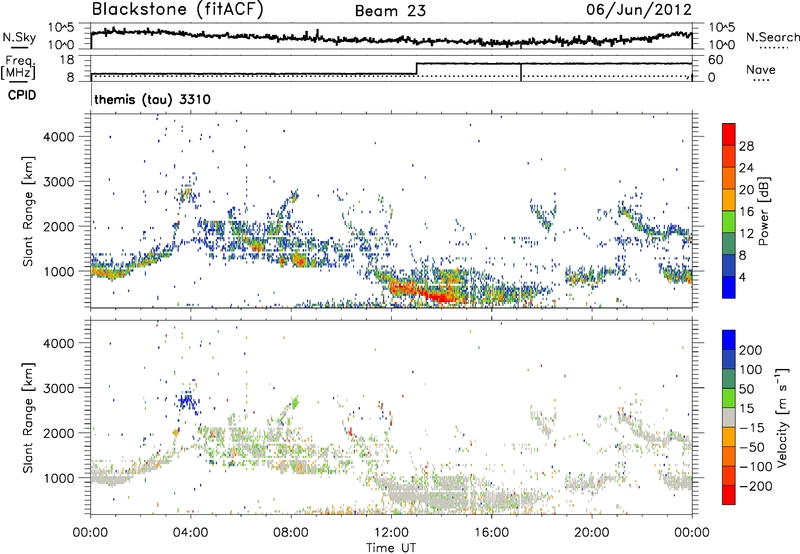The height and width of the screenshot is (554, 800).
Task: Click the '60' tick on Nave axis
Action: click(716, 60)
